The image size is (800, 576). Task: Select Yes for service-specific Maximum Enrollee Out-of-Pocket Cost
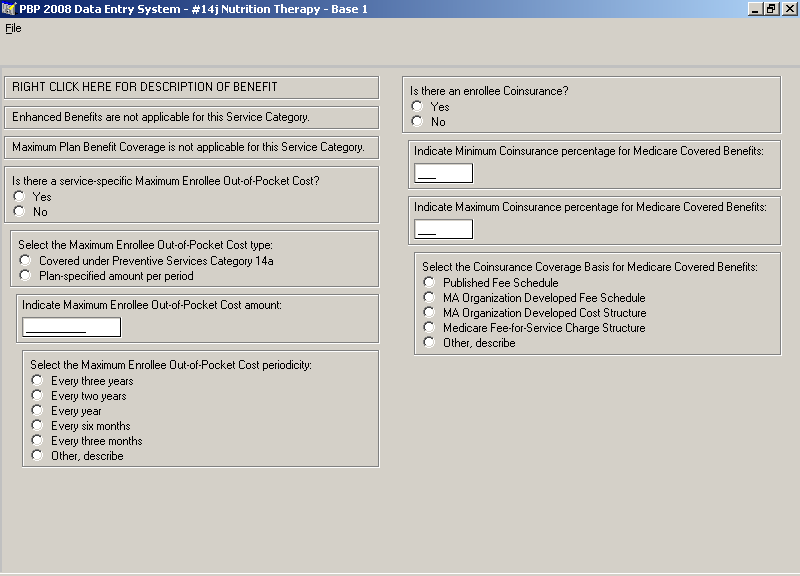tap(19, 196)
